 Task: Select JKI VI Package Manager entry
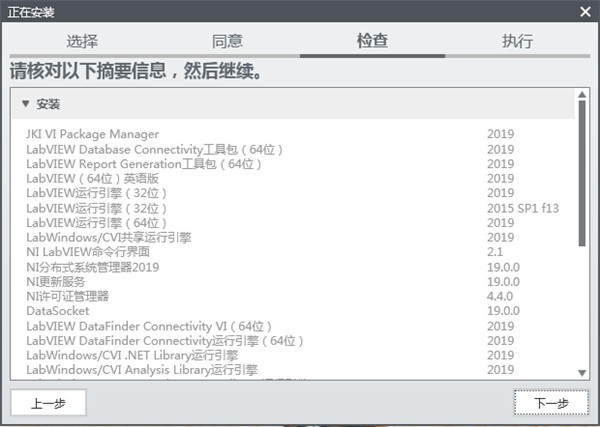(x=93, y=134)
